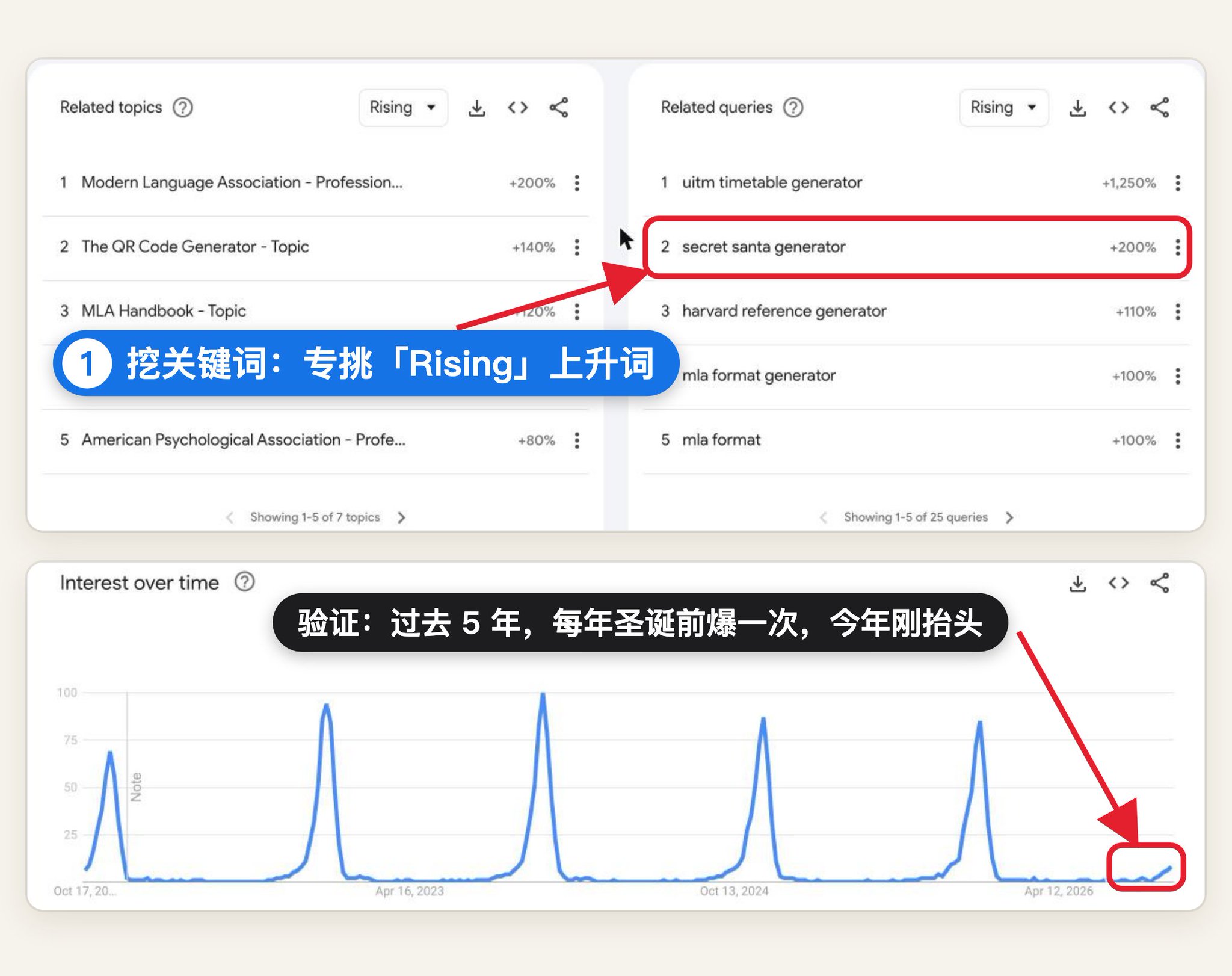The height and width of the screenshot is (976, 1232).
Task: Open more options for MLA Handbook topic
Action: pos(577,312)
